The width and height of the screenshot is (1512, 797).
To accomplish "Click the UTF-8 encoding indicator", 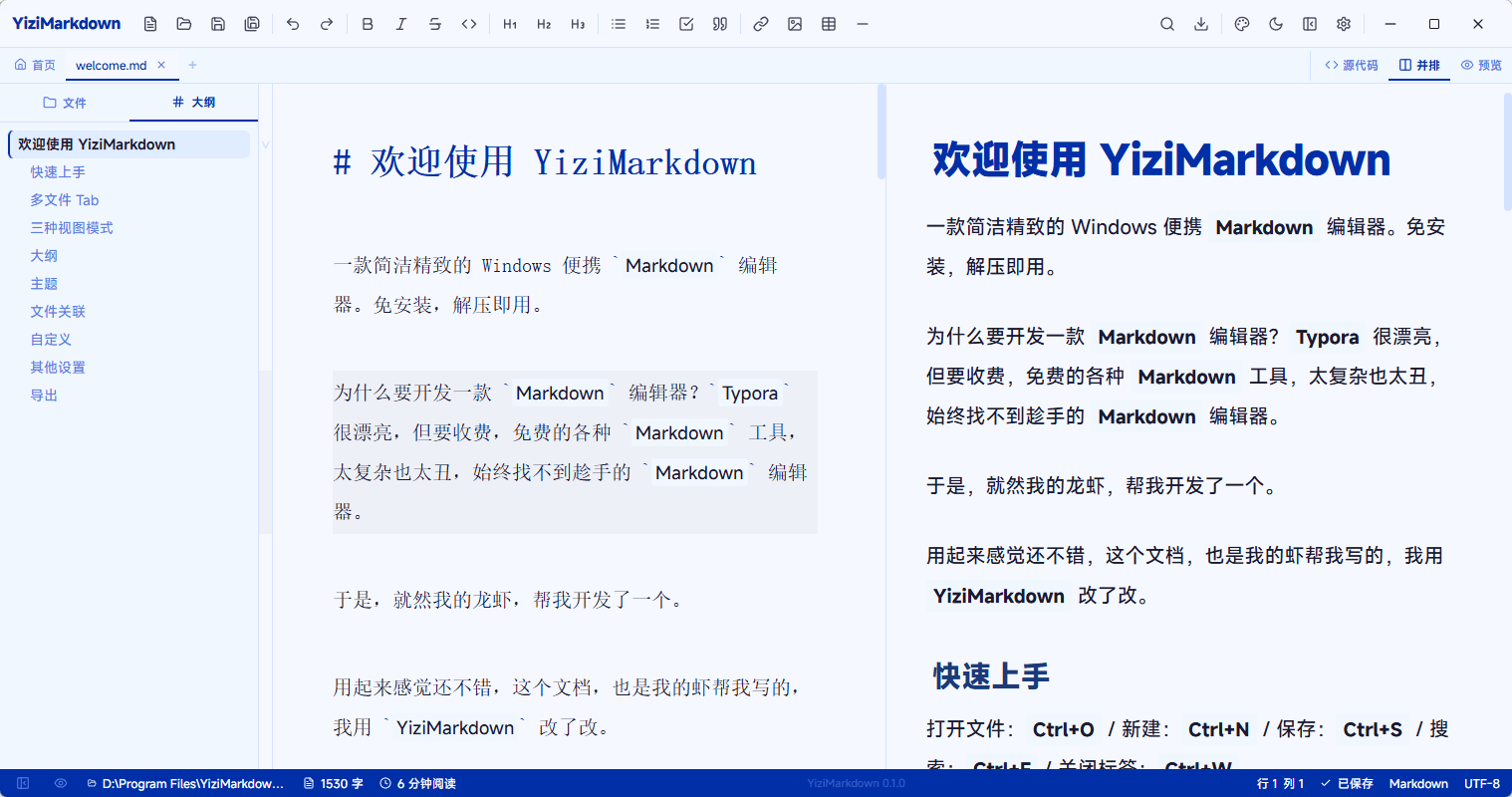I will click(x=1482, y=783).
